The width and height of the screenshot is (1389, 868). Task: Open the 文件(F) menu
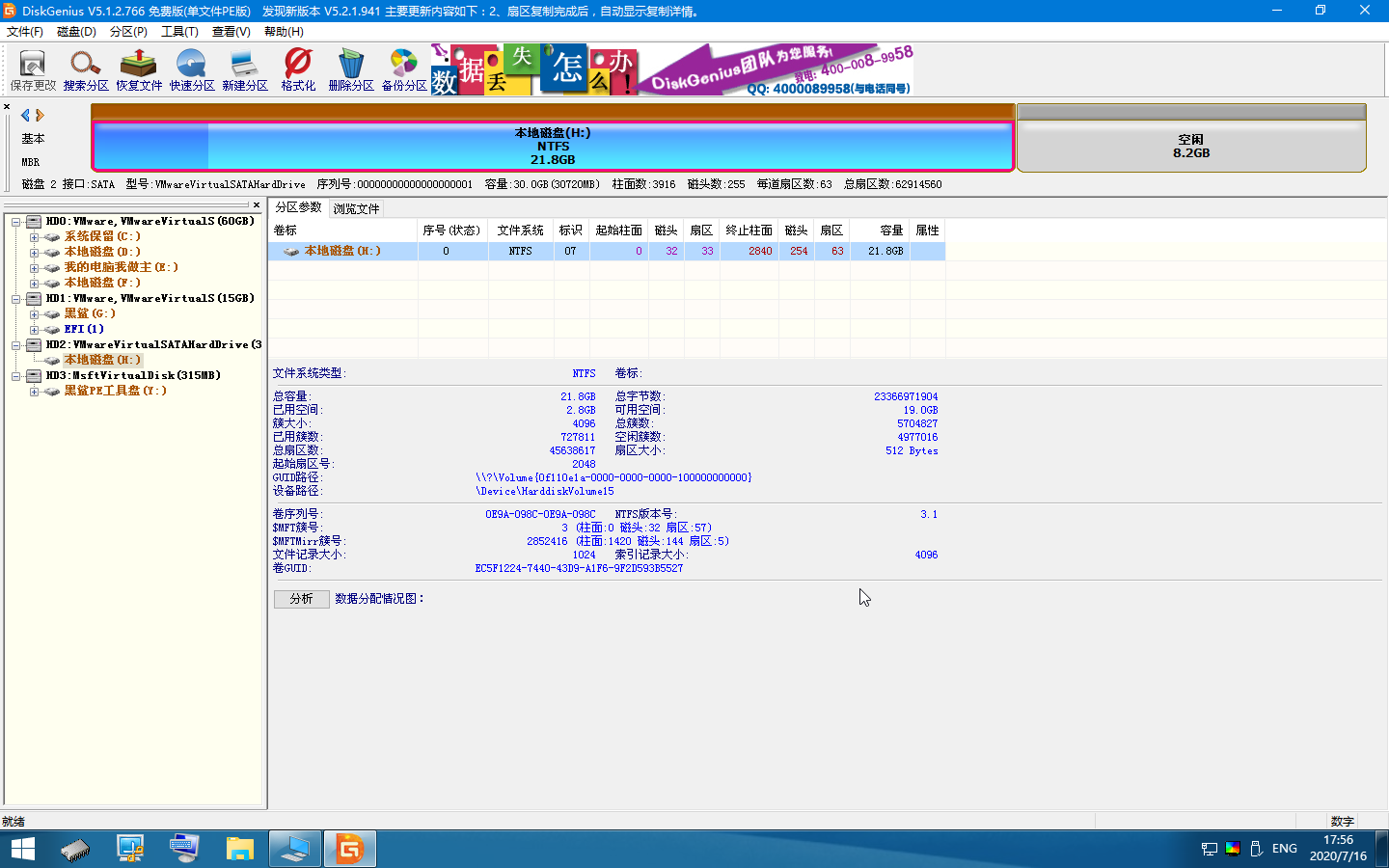[25, 32]
